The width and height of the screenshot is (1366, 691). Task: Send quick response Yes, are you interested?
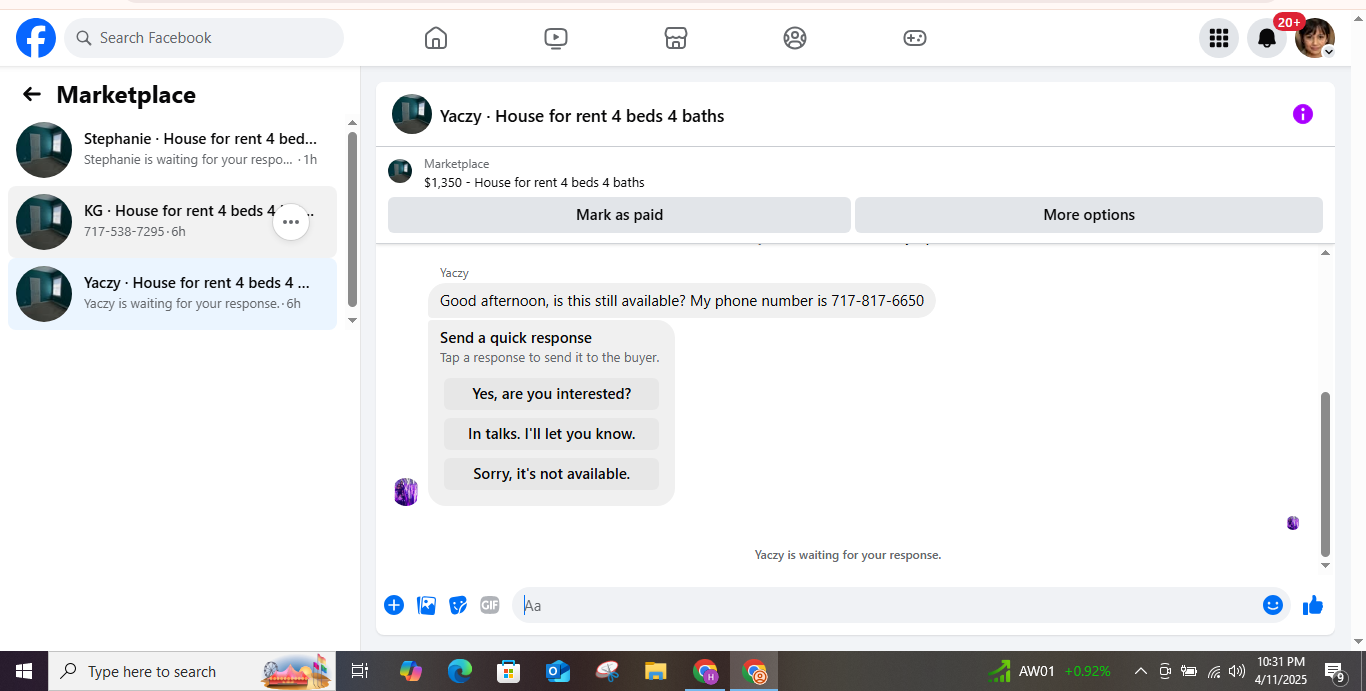551,394
